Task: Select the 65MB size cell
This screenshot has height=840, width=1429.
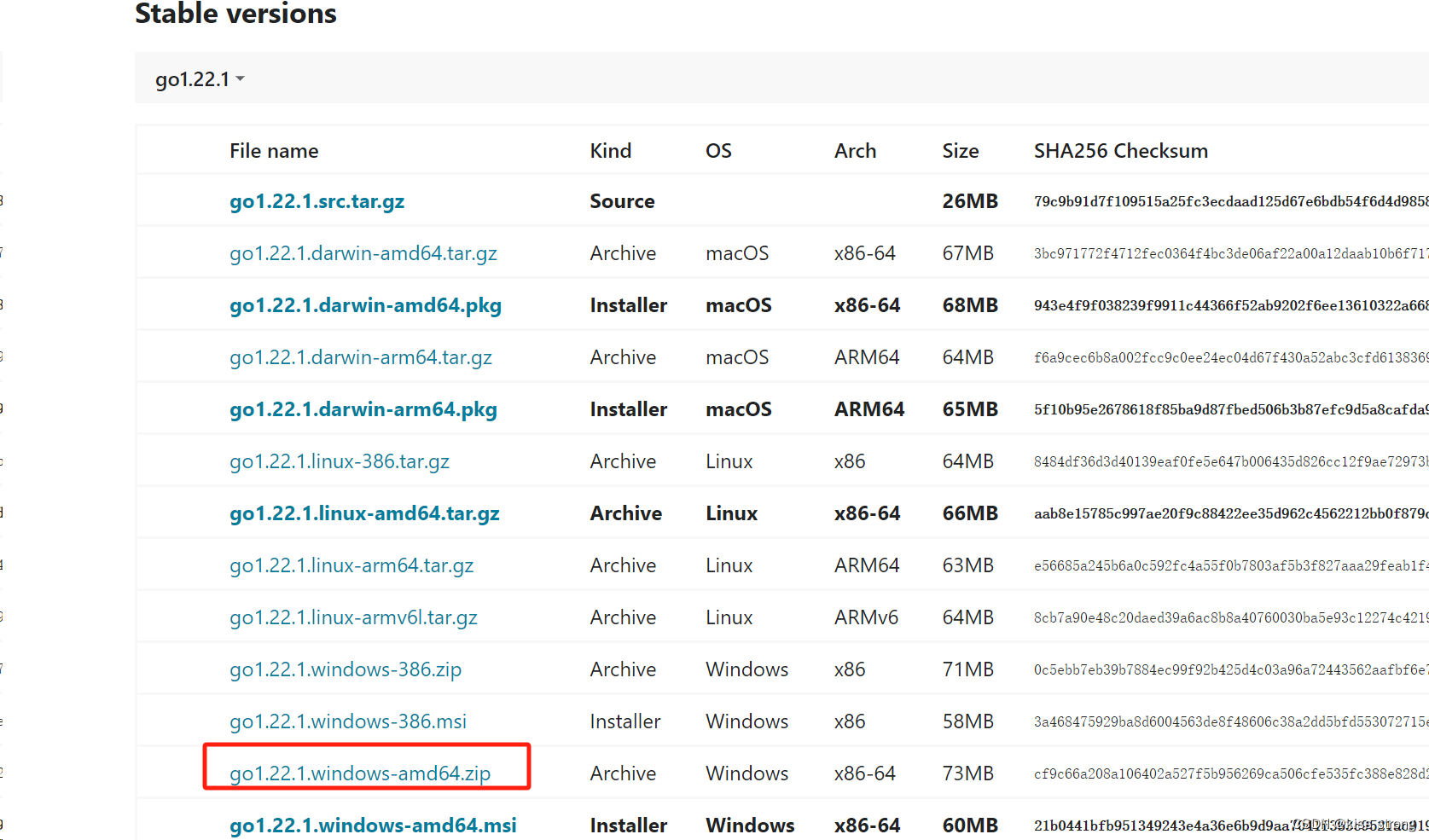Action: [970, 409]
